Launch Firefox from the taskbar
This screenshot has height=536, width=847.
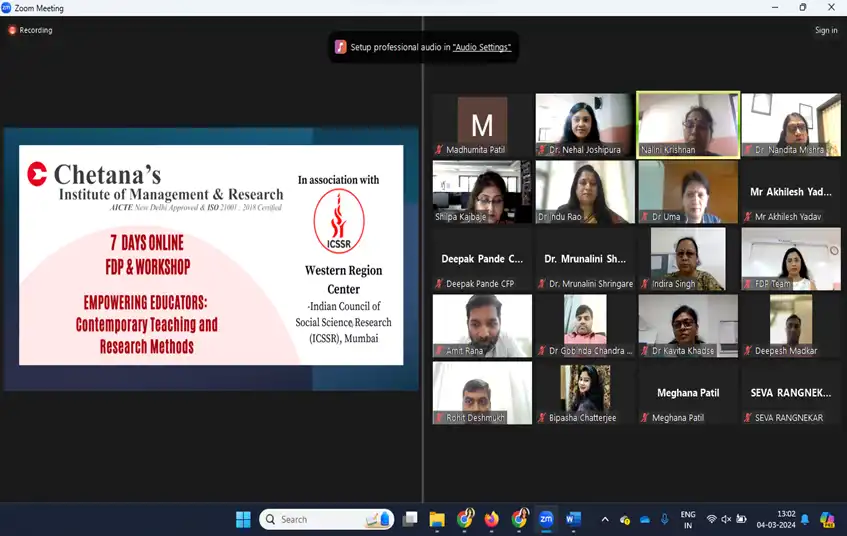tap(491, 519)
